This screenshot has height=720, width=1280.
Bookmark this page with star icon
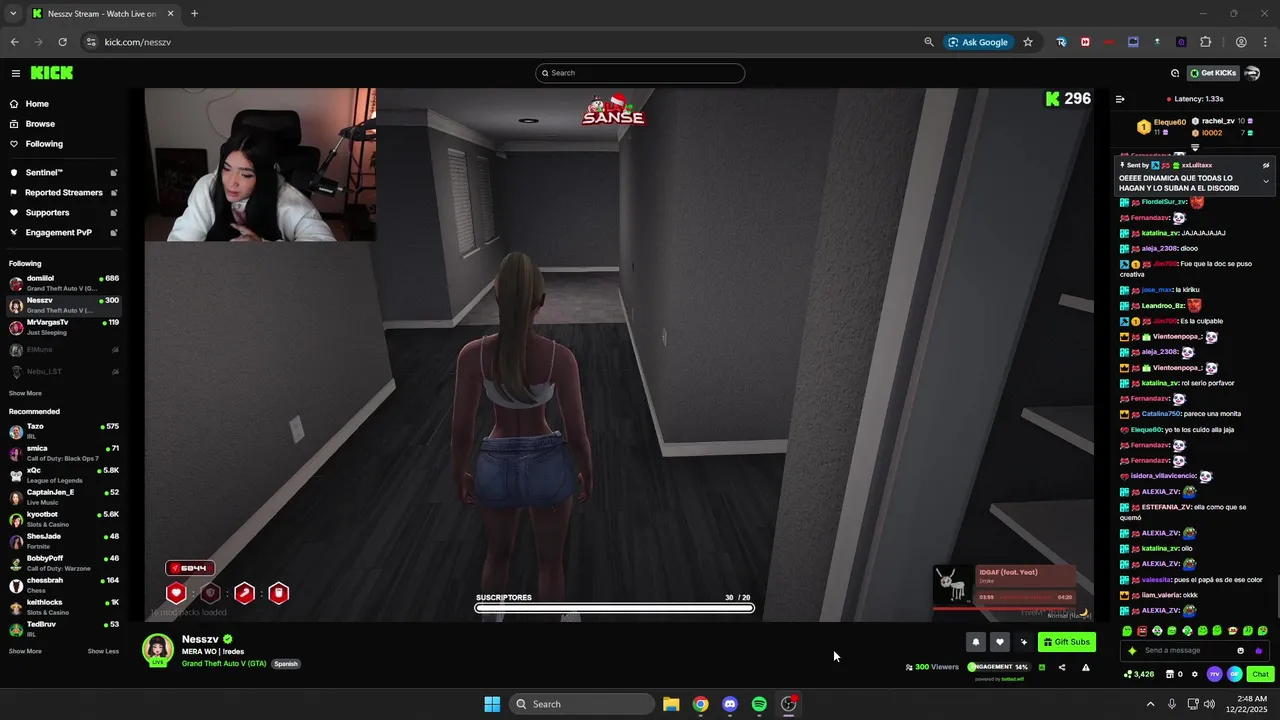coord(1027,42)
